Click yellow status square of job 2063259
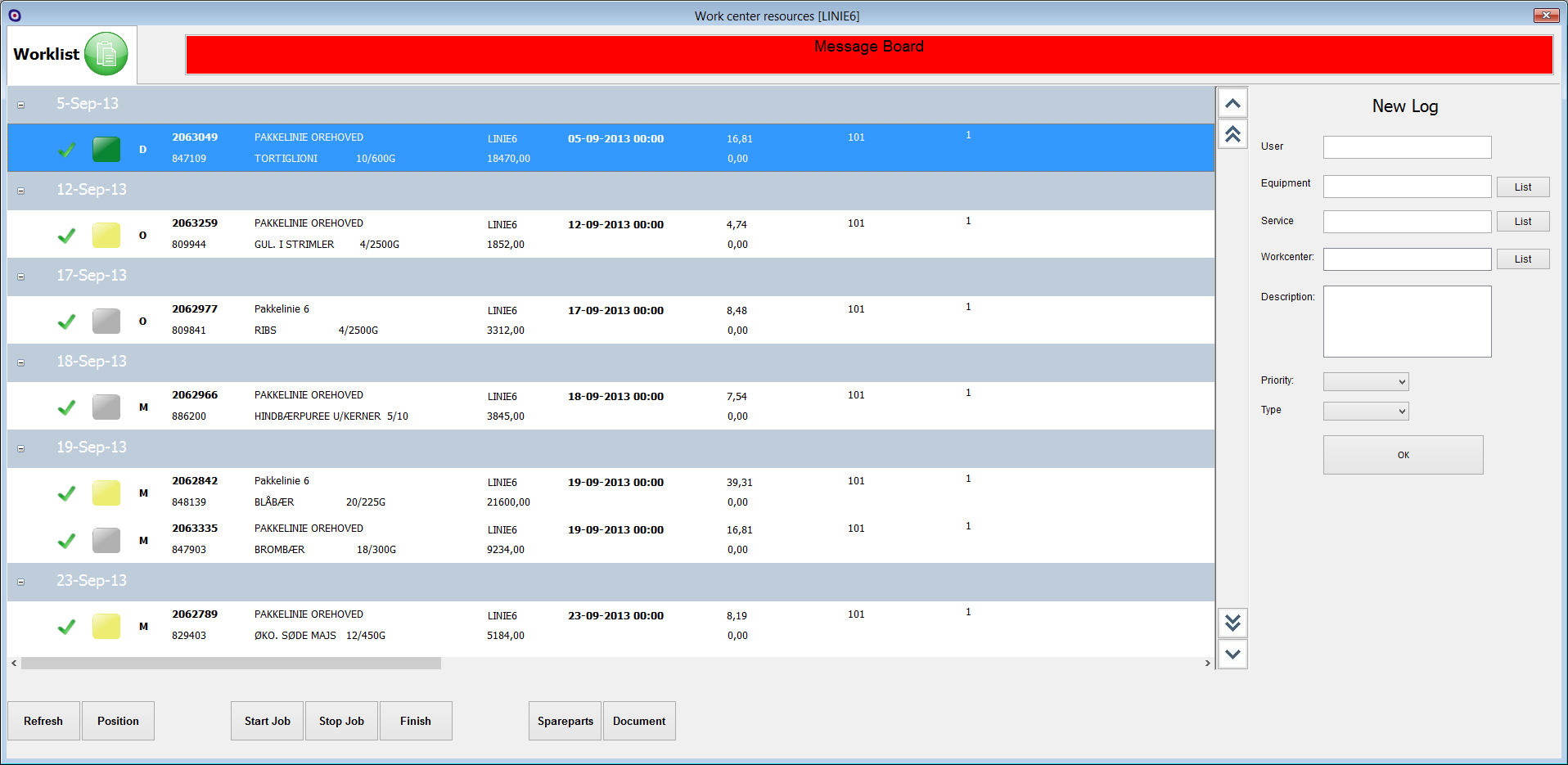Screen dimensions: 1568x765 (x=106, y=236)
